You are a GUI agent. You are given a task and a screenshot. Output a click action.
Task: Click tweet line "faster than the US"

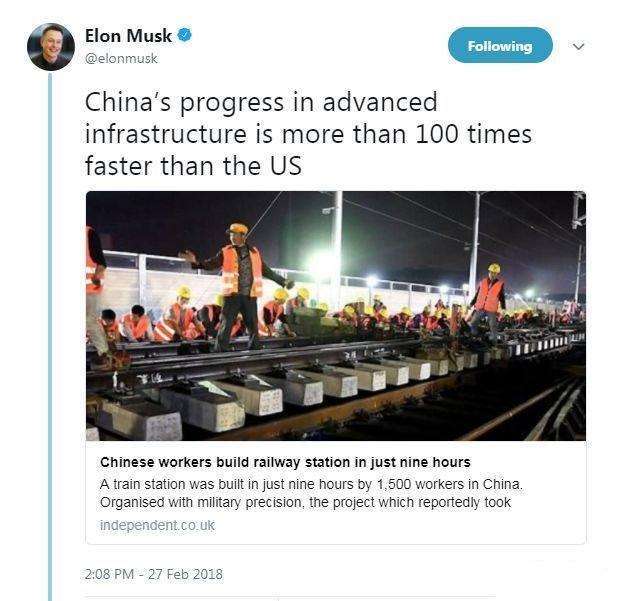click(193, 165)
